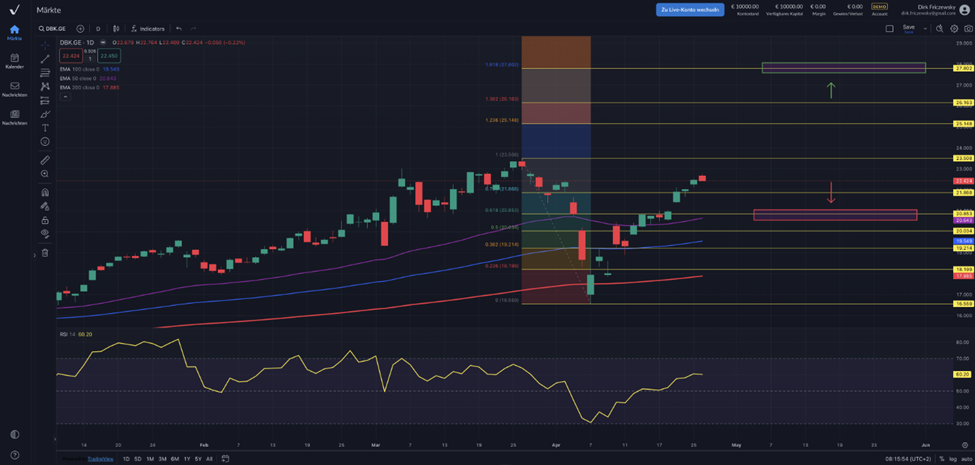Click the DBK.GE symbol search field
Viewport: 975px width, 465px height.
click(x=54, y=29)
